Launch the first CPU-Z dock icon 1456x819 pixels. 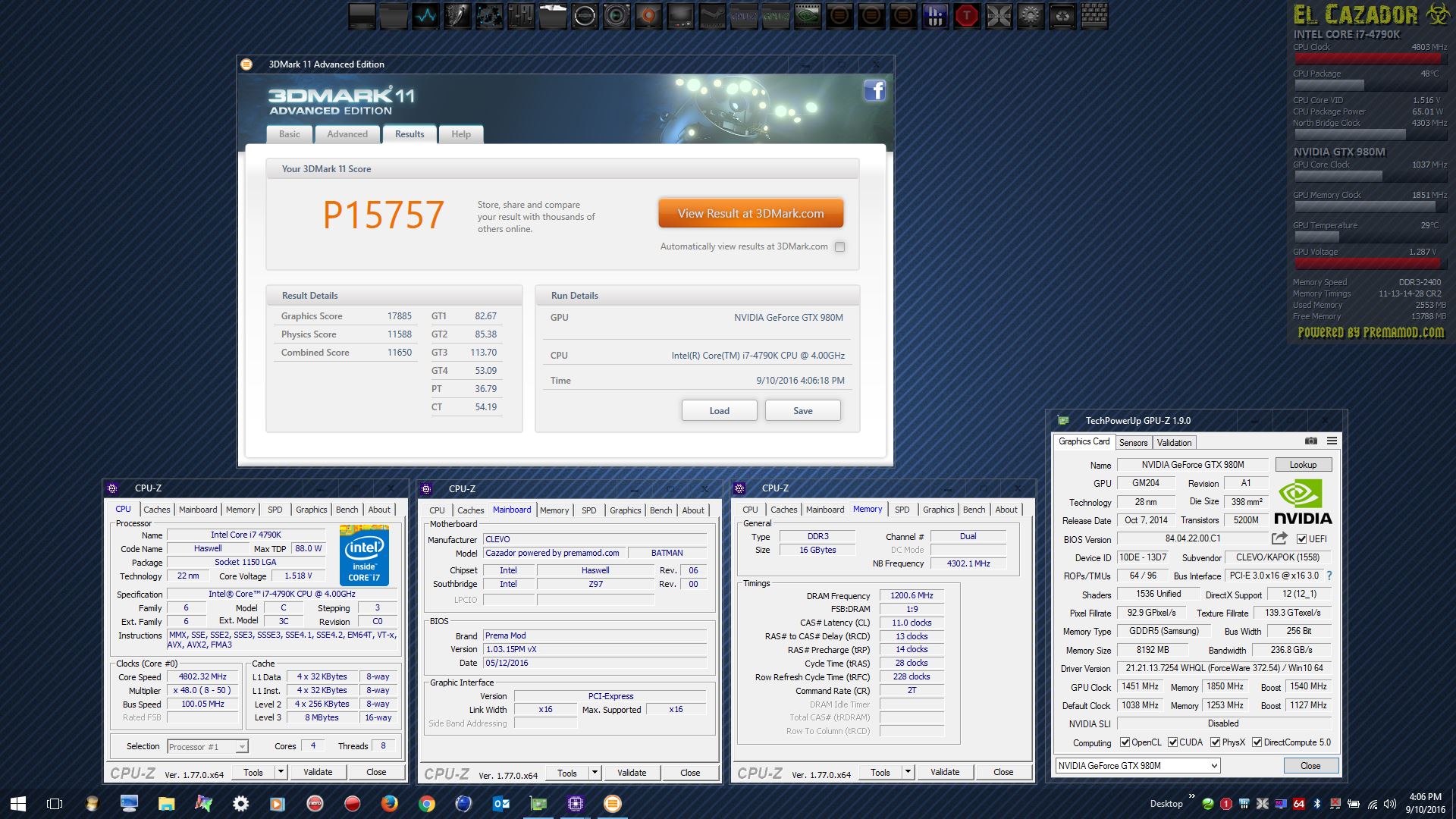(744, 16)
